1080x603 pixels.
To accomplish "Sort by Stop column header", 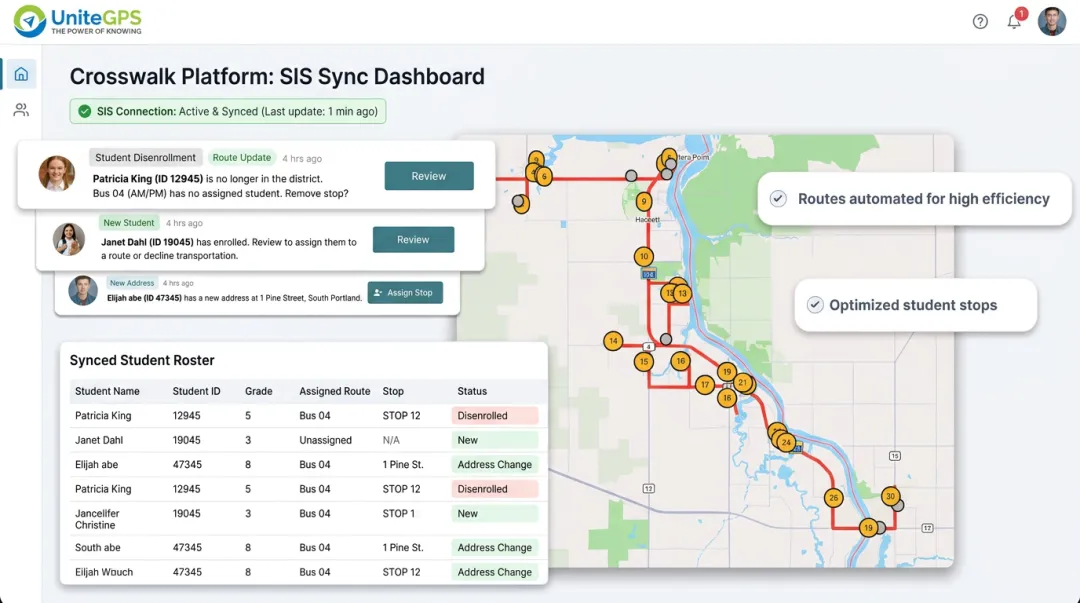I will 393,391.
